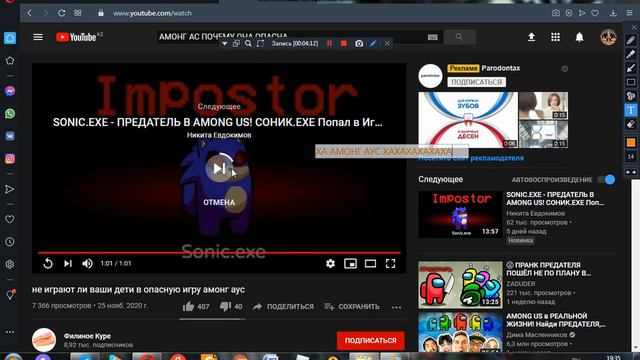Open WhatsApp in the browser sidebar

10,113
